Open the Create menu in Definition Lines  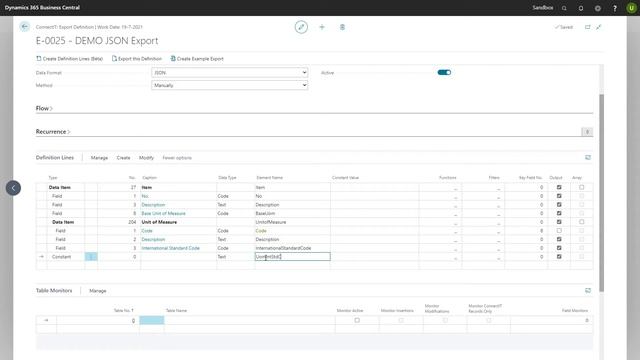pyautogui.click(x=123, y=158)
